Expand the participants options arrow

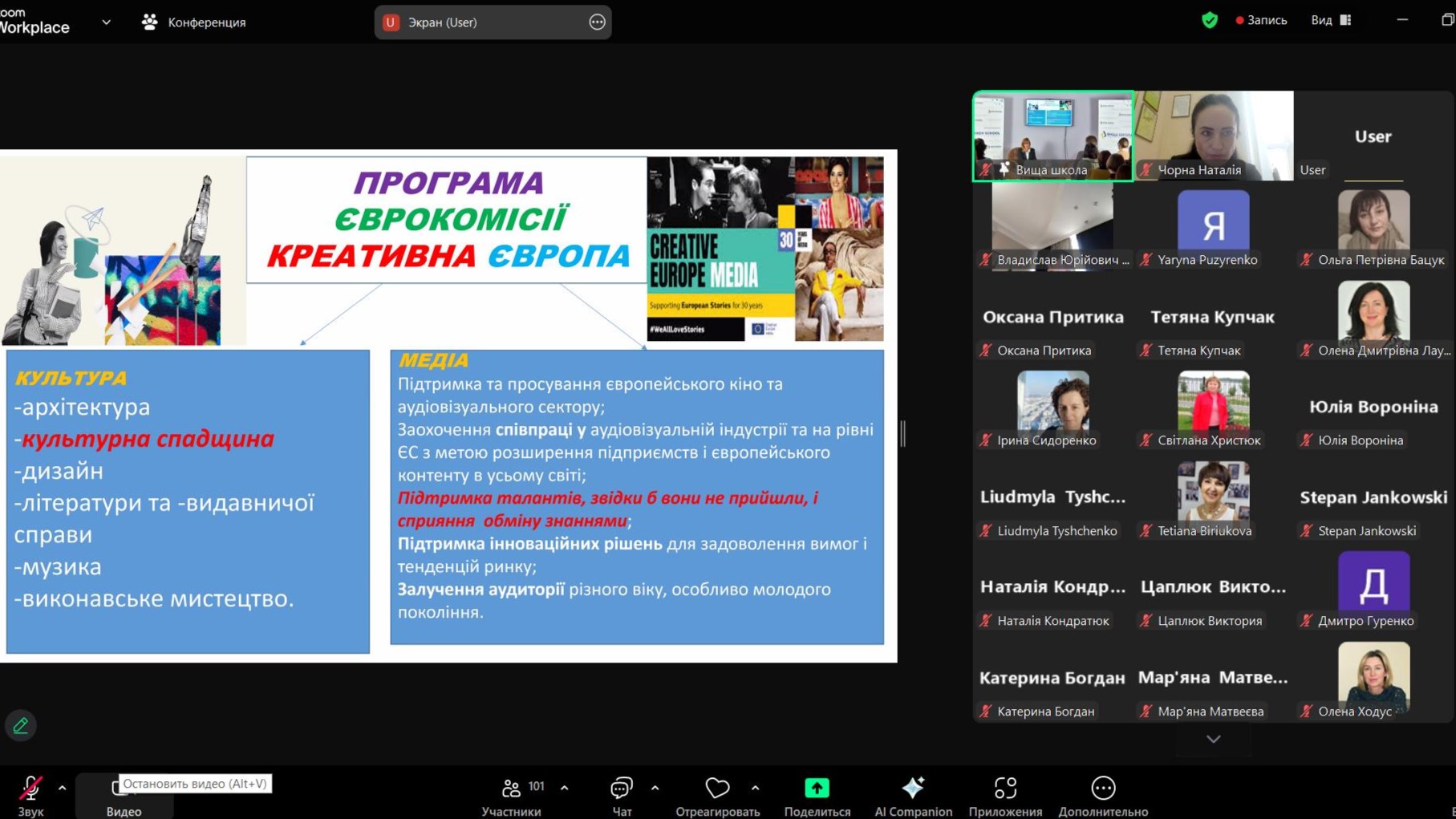[565, 789]
